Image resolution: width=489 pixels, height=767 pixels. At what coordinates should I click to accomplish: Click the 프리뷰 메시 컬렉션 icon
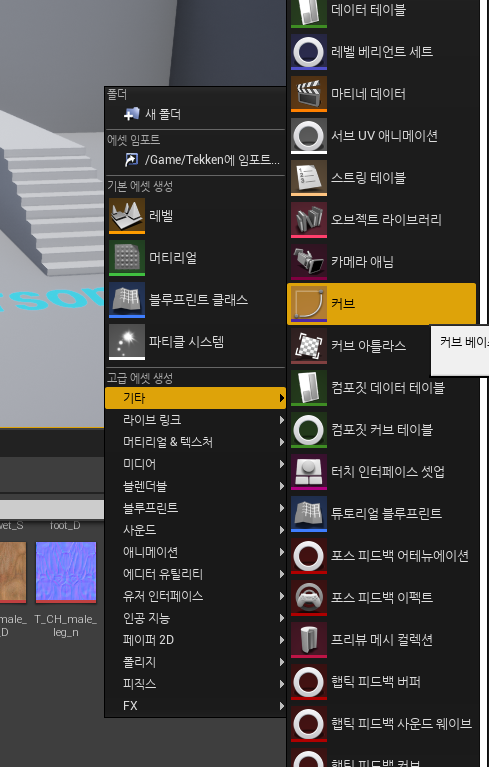coord(309,641)
